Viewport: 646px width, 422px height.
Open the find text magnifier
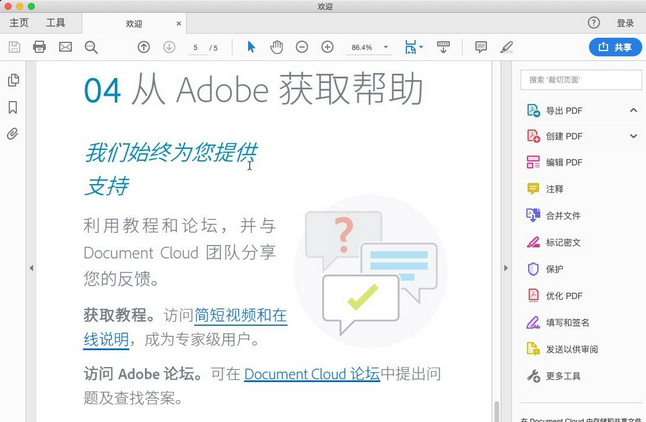tap(91, 47)
